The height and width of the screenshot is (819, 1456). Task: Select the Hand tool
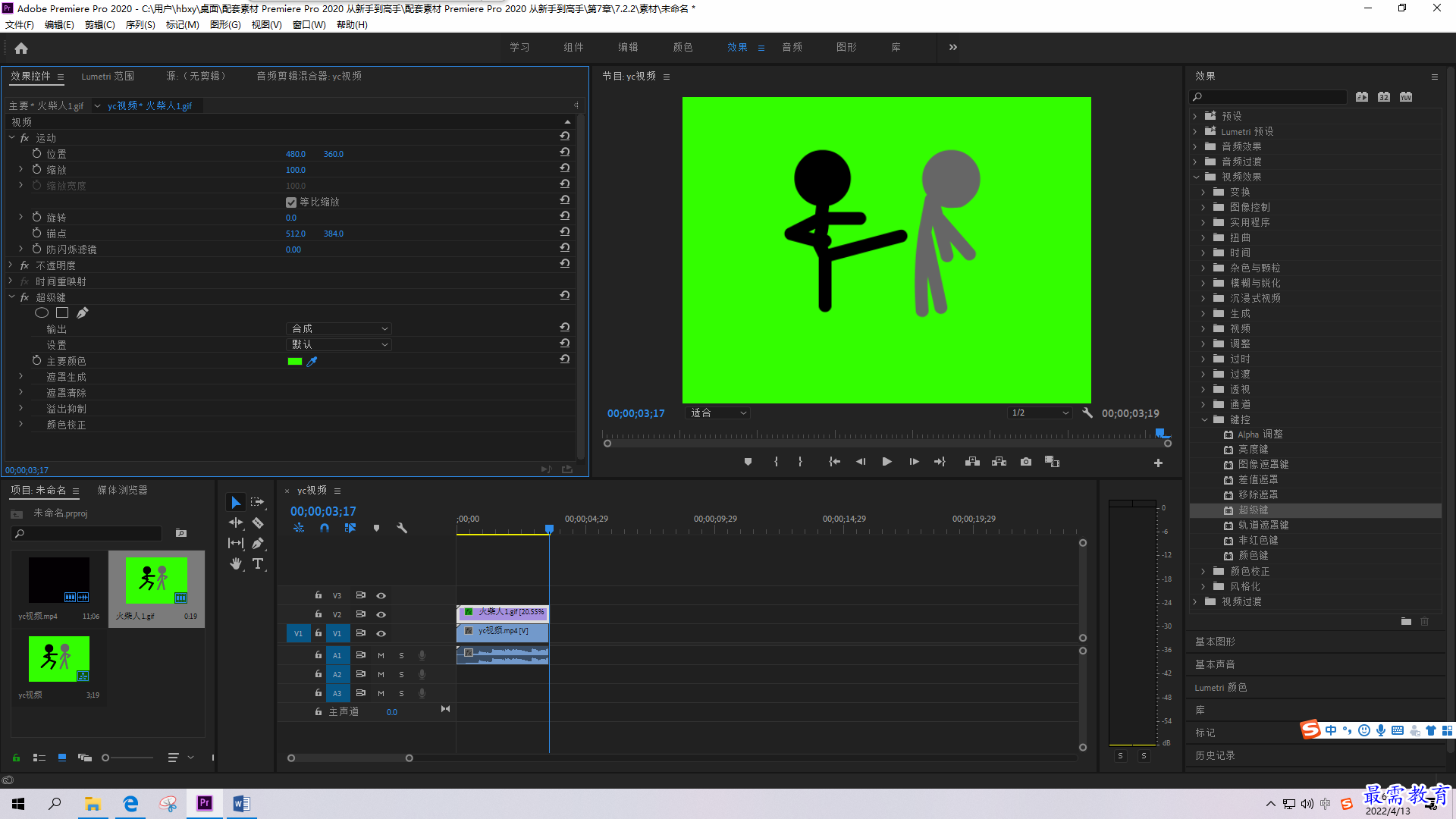[x=236, y=563]
